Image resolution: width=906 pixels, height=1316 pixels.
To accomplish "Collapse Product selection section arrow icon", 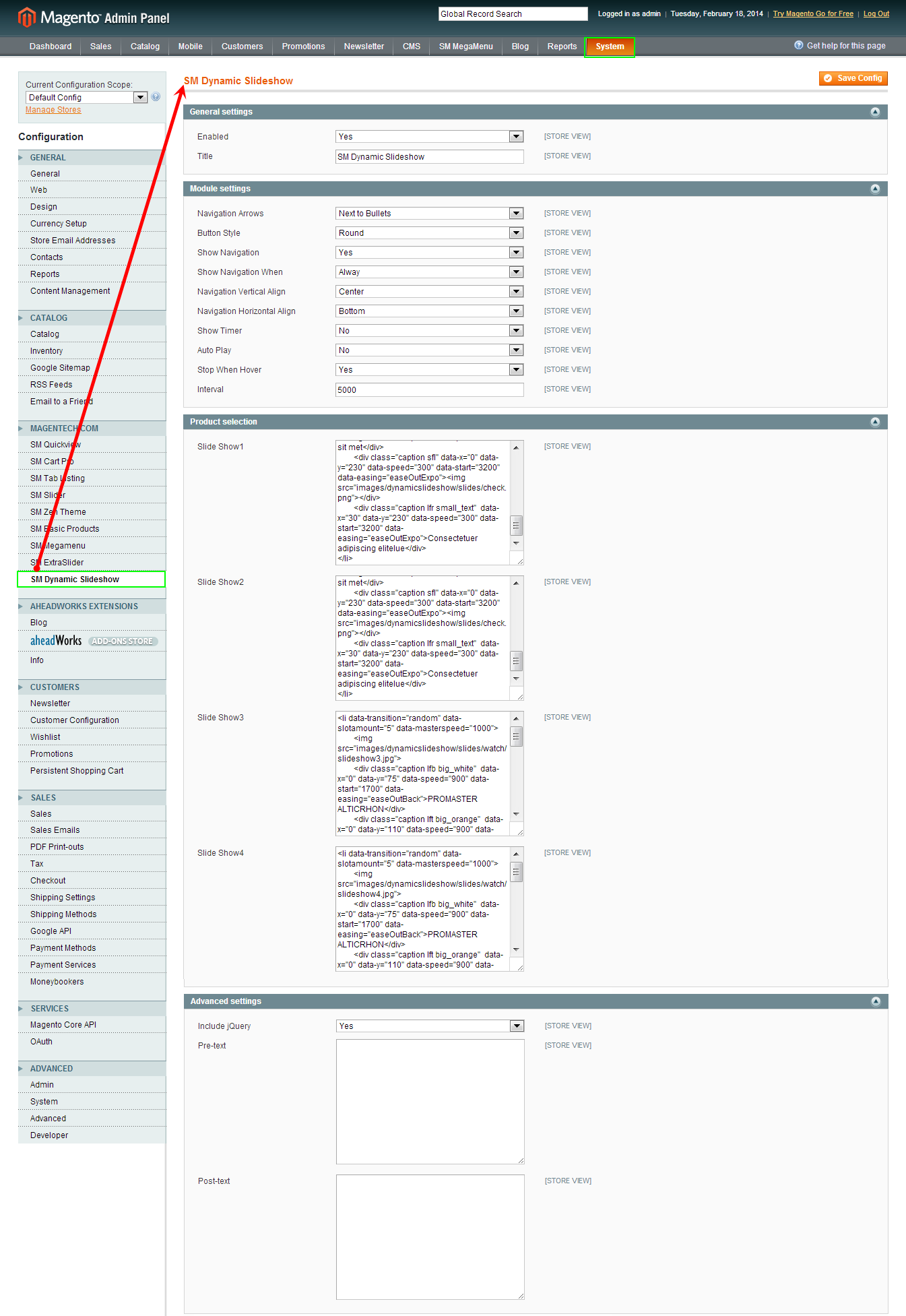I will pyautogui.click(x=875, y=422).
